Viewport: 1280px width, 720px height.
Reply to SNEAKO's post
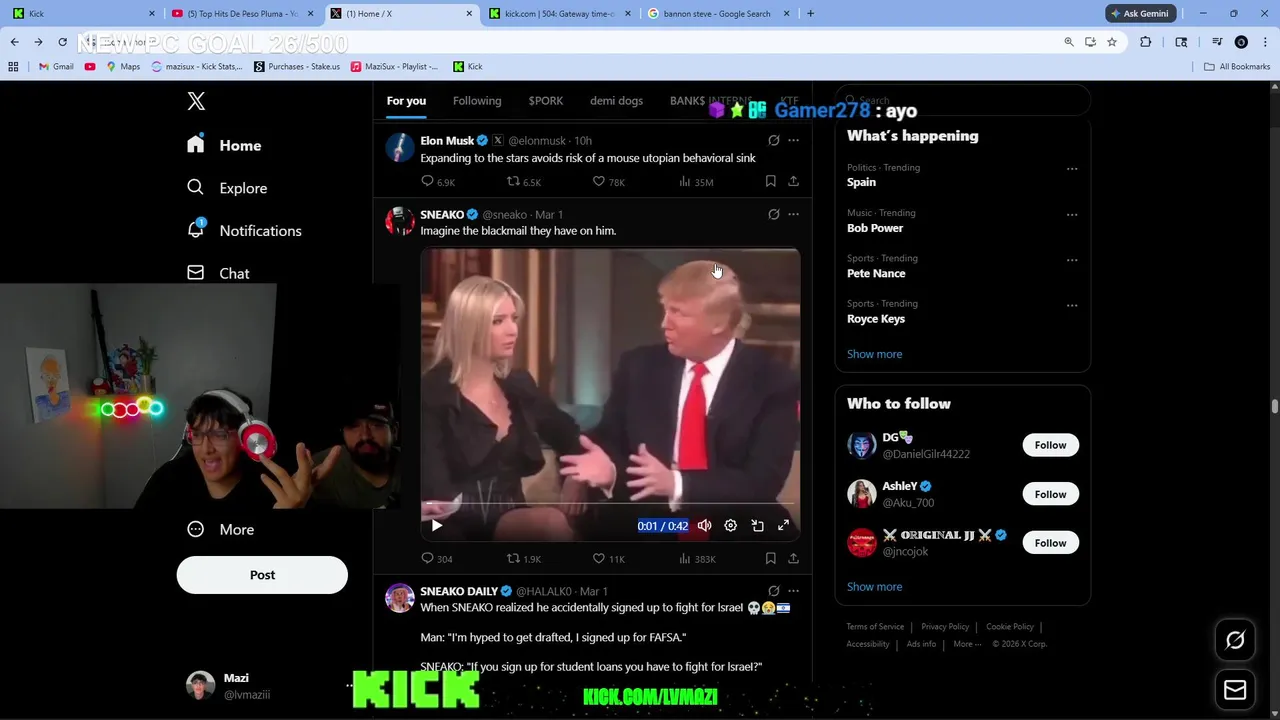point(437,559)
